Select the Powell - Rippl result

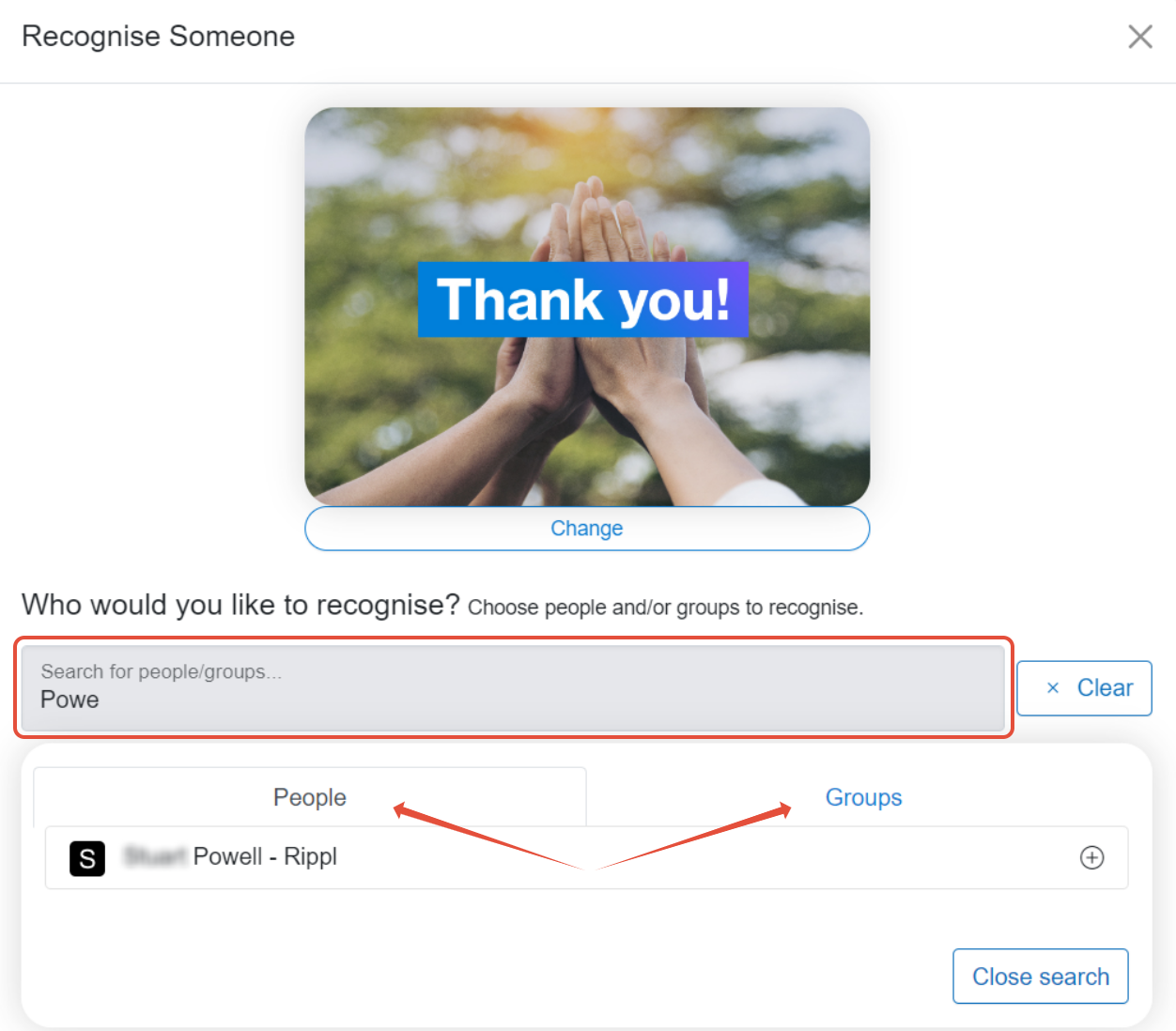pos(586,857)
